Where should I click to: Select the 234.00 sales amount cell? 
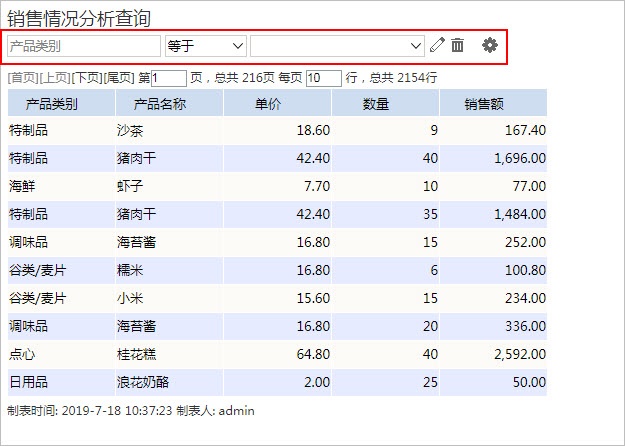point(493,299)
